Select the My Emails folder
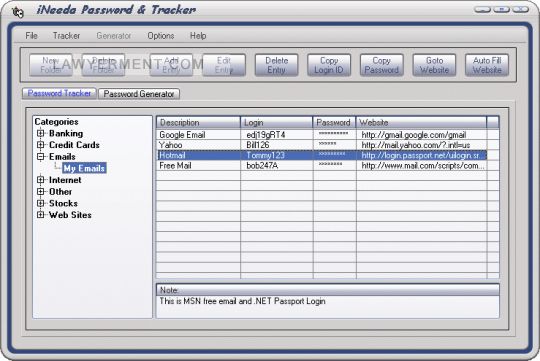 (x=84, y=168)
